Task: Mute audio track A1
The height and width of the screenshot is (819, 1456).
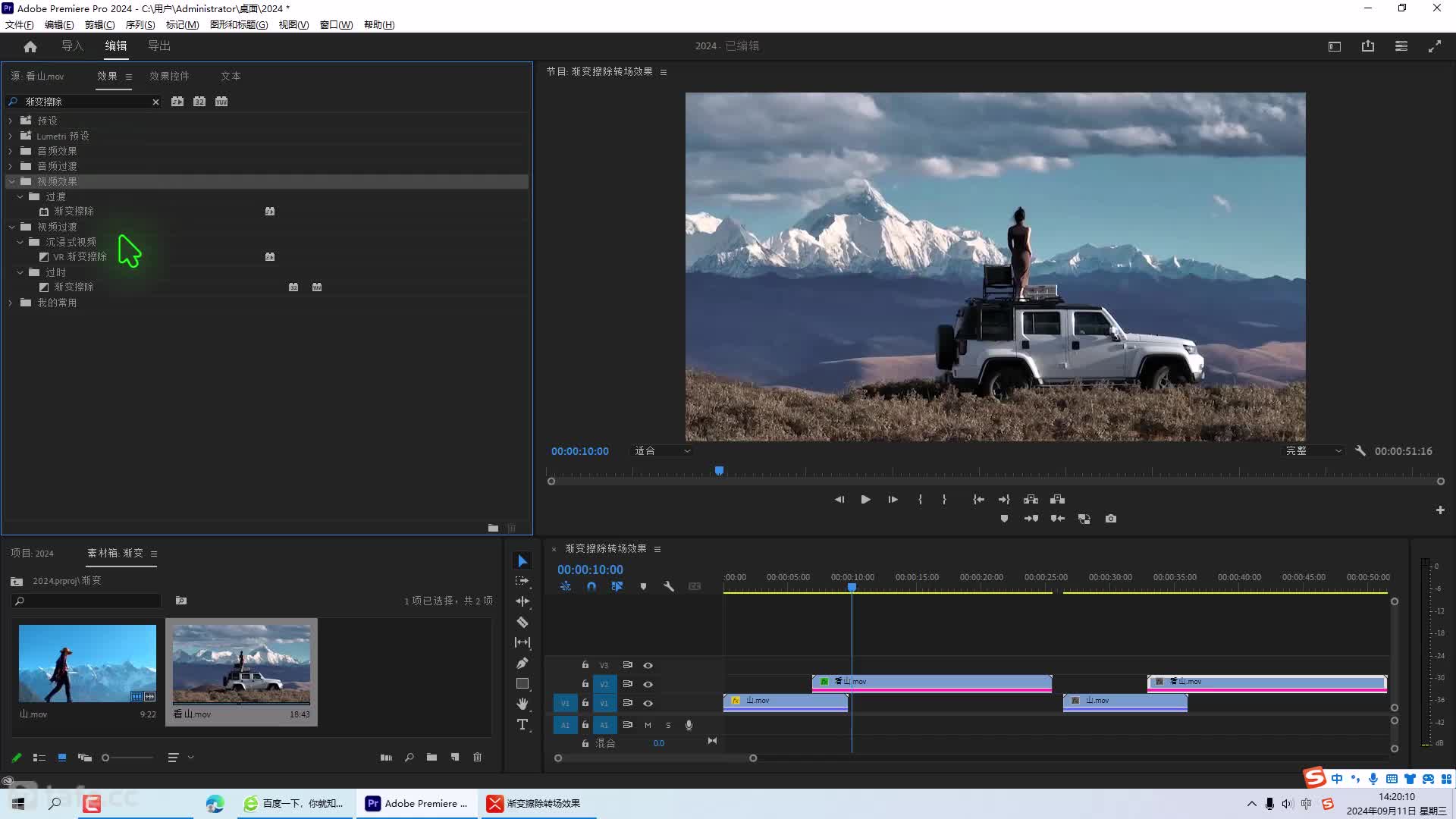Action: 648,725
